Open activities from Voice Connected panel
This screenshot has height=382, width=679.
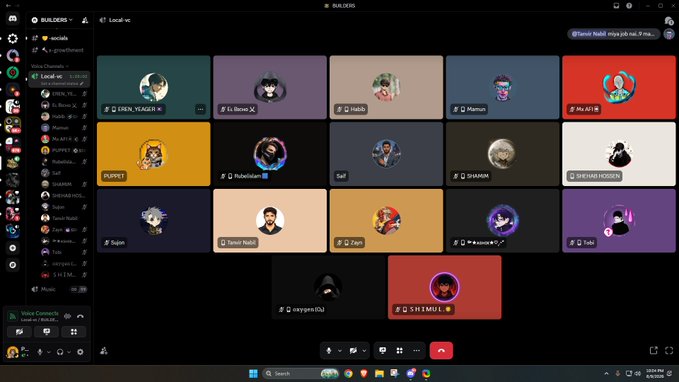[74, 332]
